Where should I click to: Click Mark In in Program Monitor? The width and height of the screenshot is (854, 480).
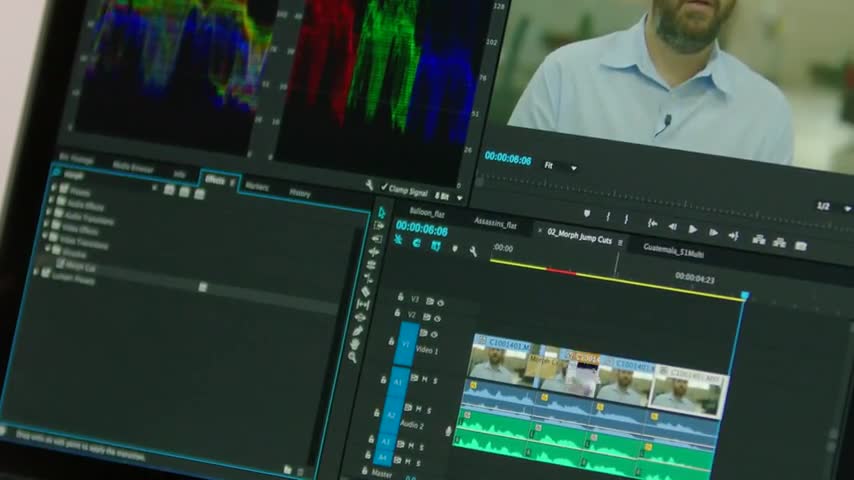coord(608,217)
